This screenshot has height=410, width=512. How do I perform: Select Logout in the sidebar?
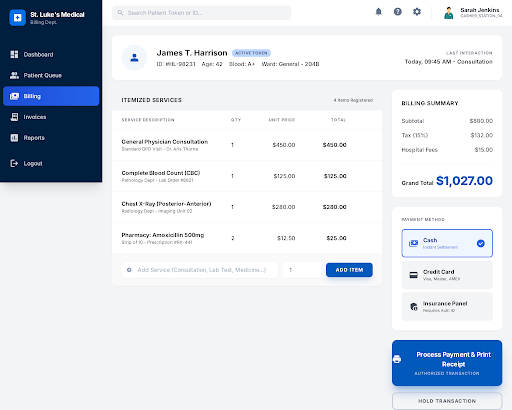(51, 163)
